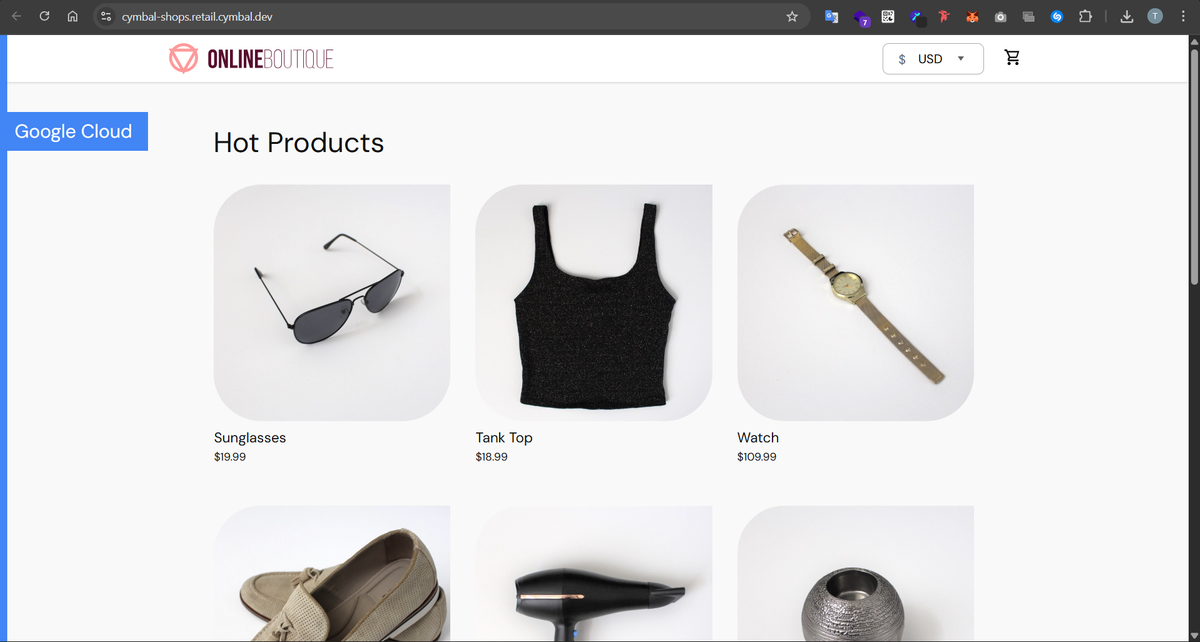Go back with the browser back arrow
This screenshot has width=1200, height=642.
17,16
